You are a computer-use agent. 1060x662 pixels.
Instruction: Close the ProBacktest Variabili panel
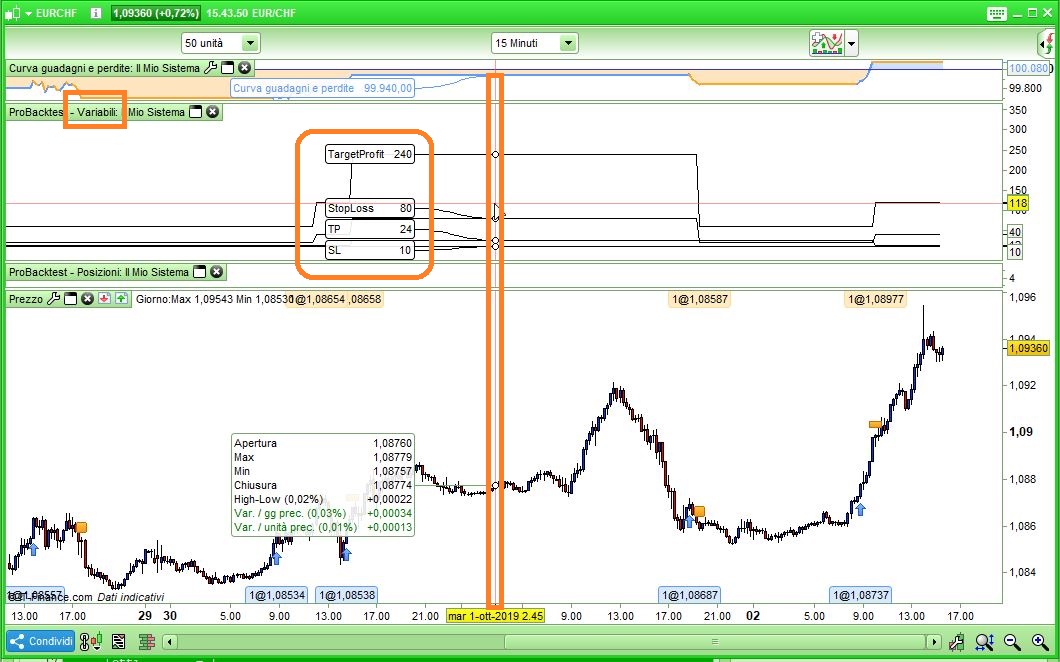212,112
